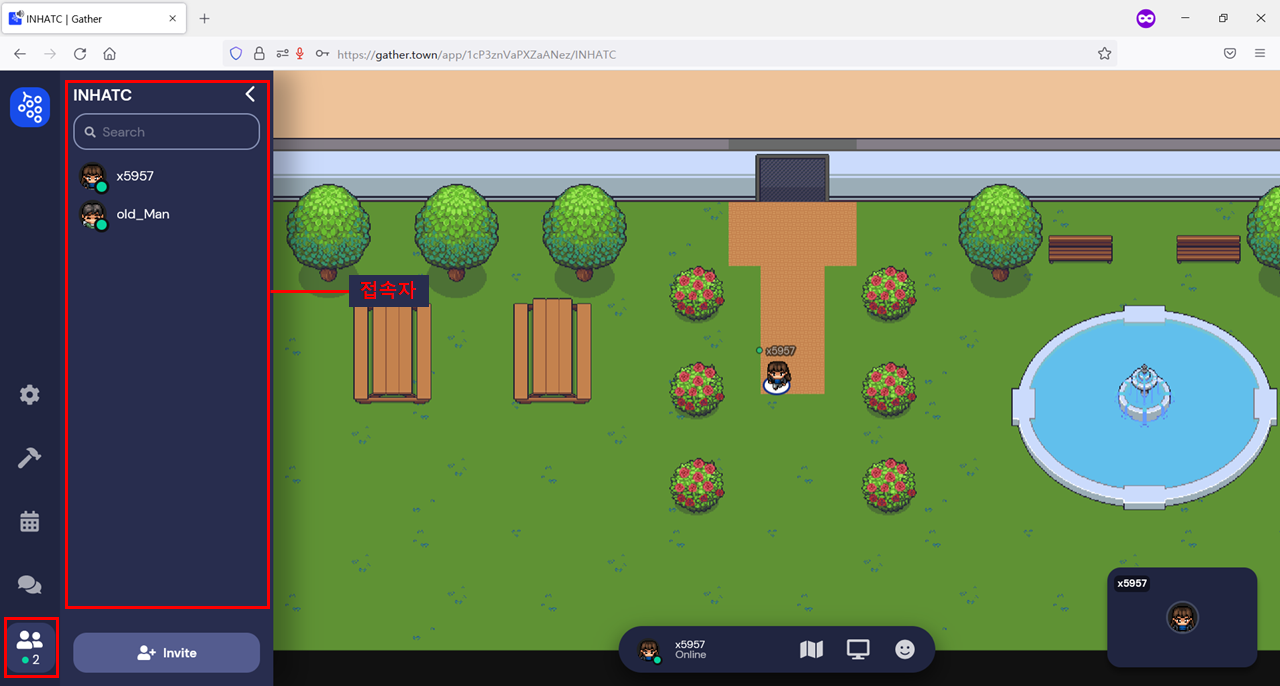Open a new browser tab
The height and width of the screenshot is (686, 1280).
point(204,19)
